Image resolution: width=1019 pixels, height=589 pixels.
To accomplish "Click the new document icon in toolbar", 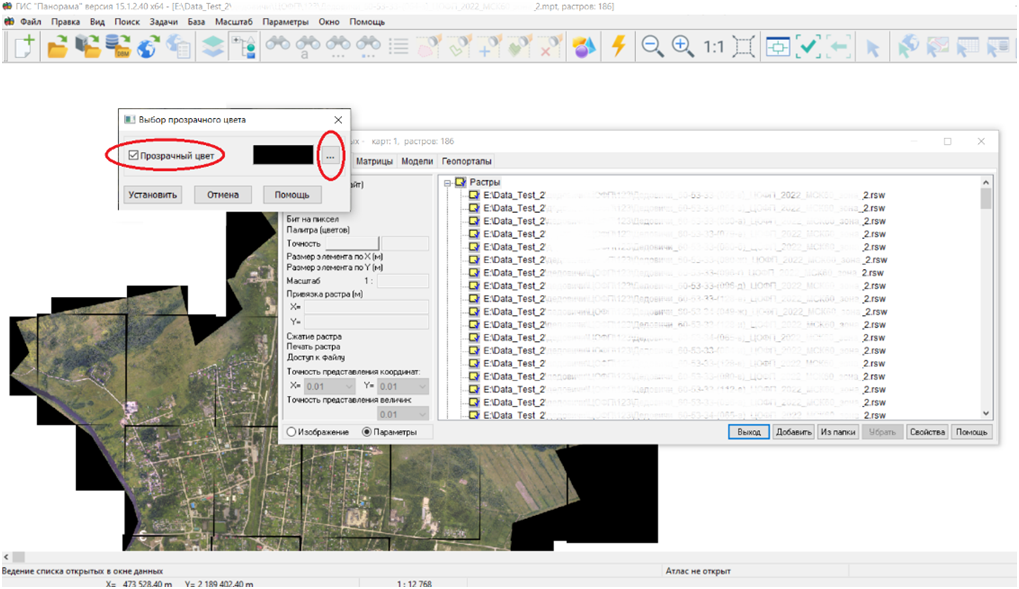I will click(x=22, y=46).
